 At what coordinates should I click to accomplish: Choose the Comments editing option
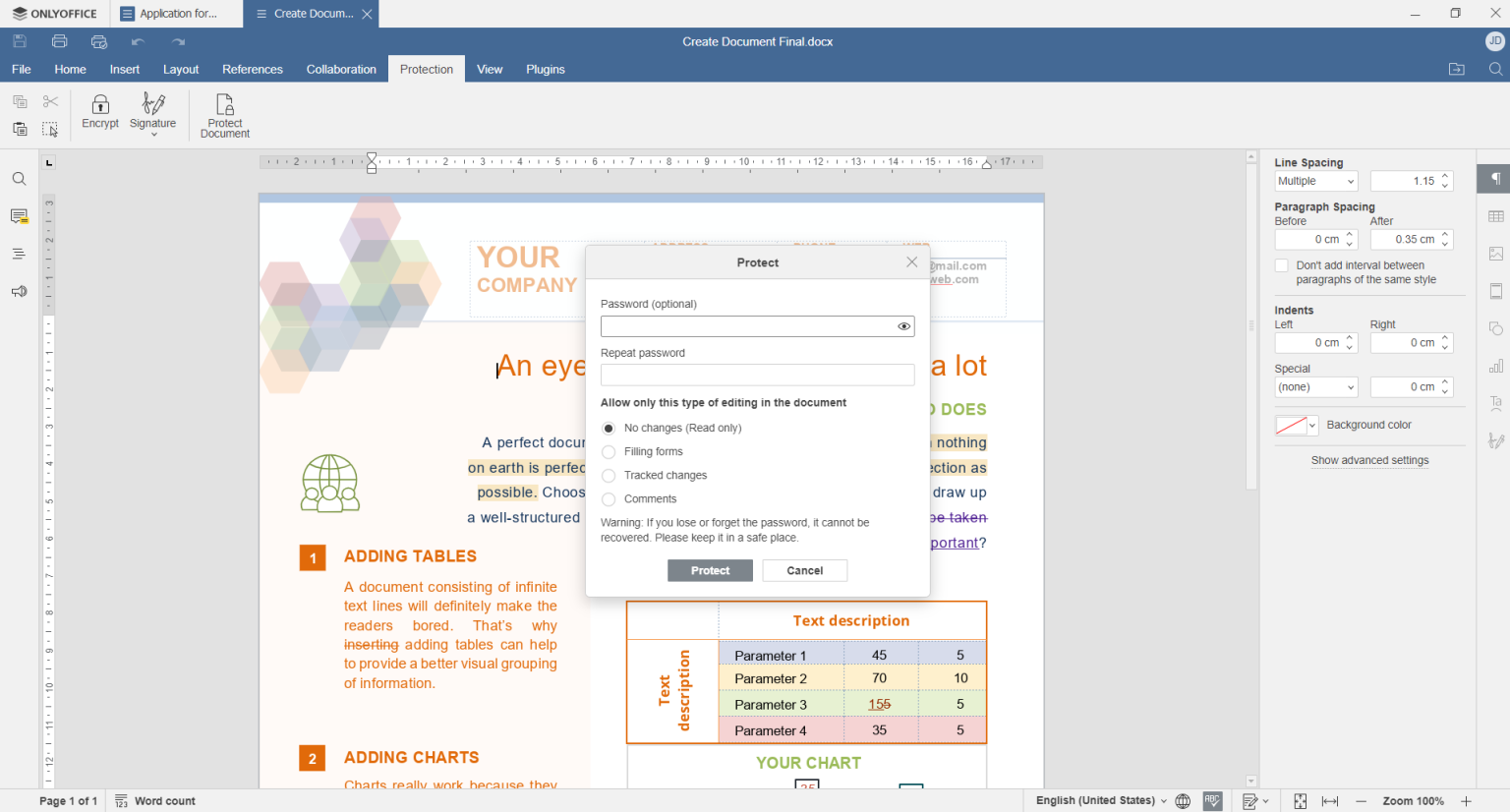608,498
